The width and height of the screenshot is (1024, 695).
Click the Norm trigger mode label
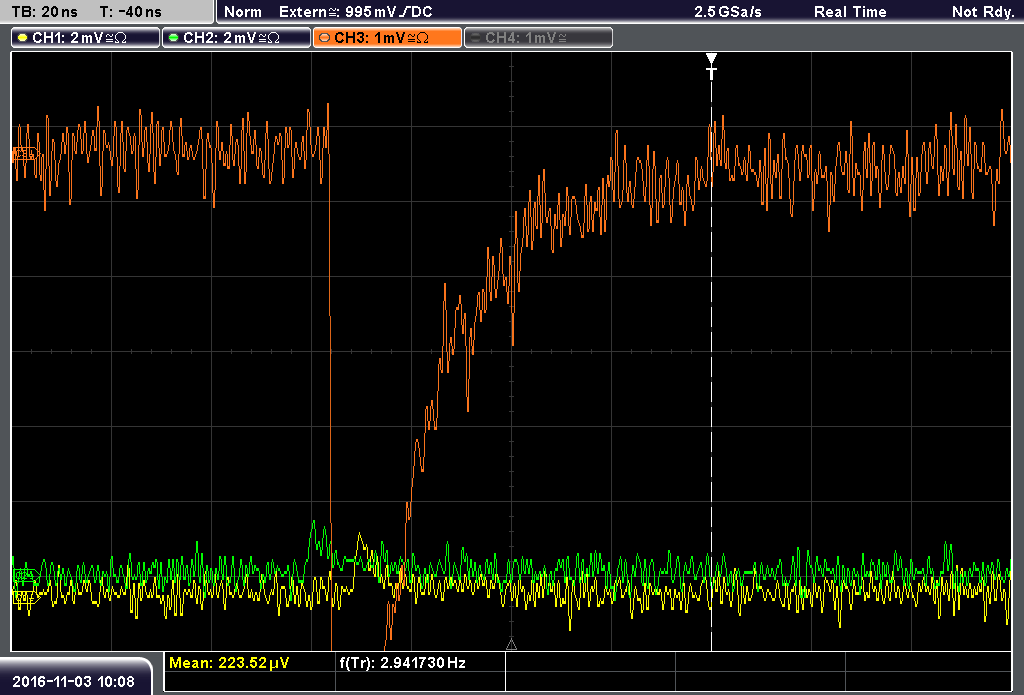tap(243, 12)
